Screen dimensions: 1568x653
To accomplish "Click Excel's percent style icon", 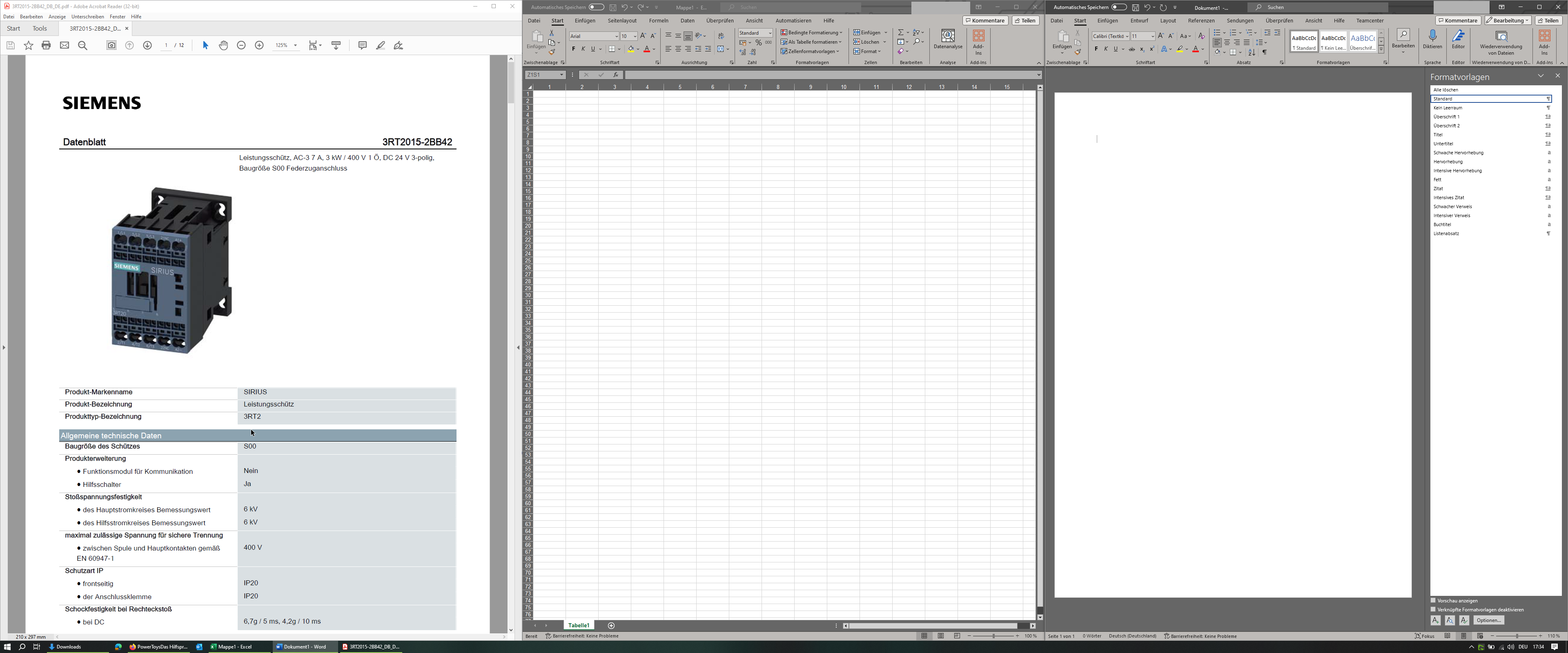I will pyautogui.click(x=758, y=42).
